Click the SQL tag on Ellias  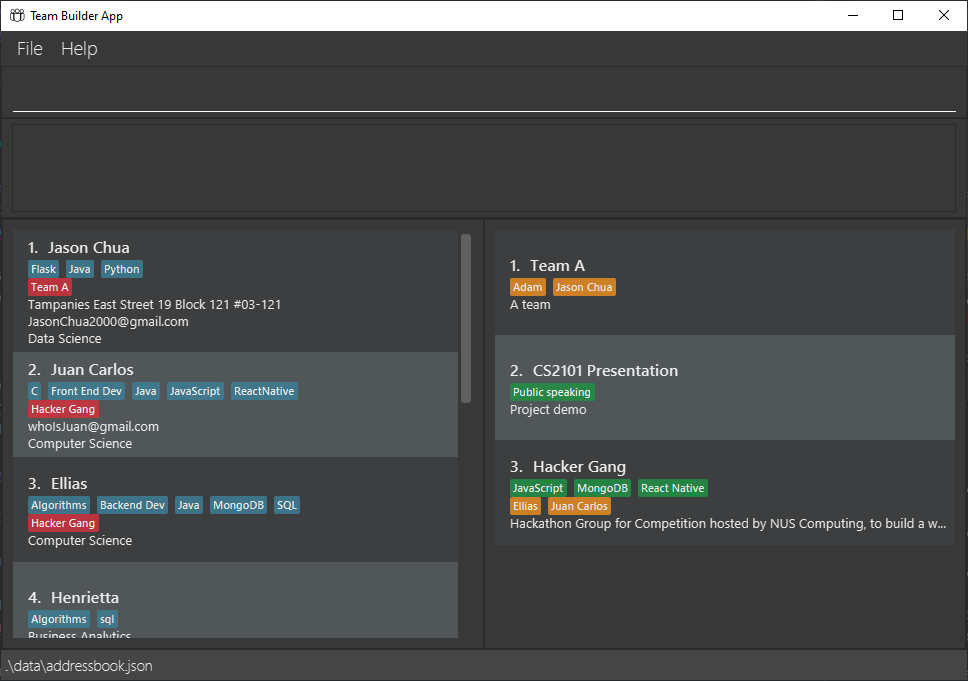(287, 505)
